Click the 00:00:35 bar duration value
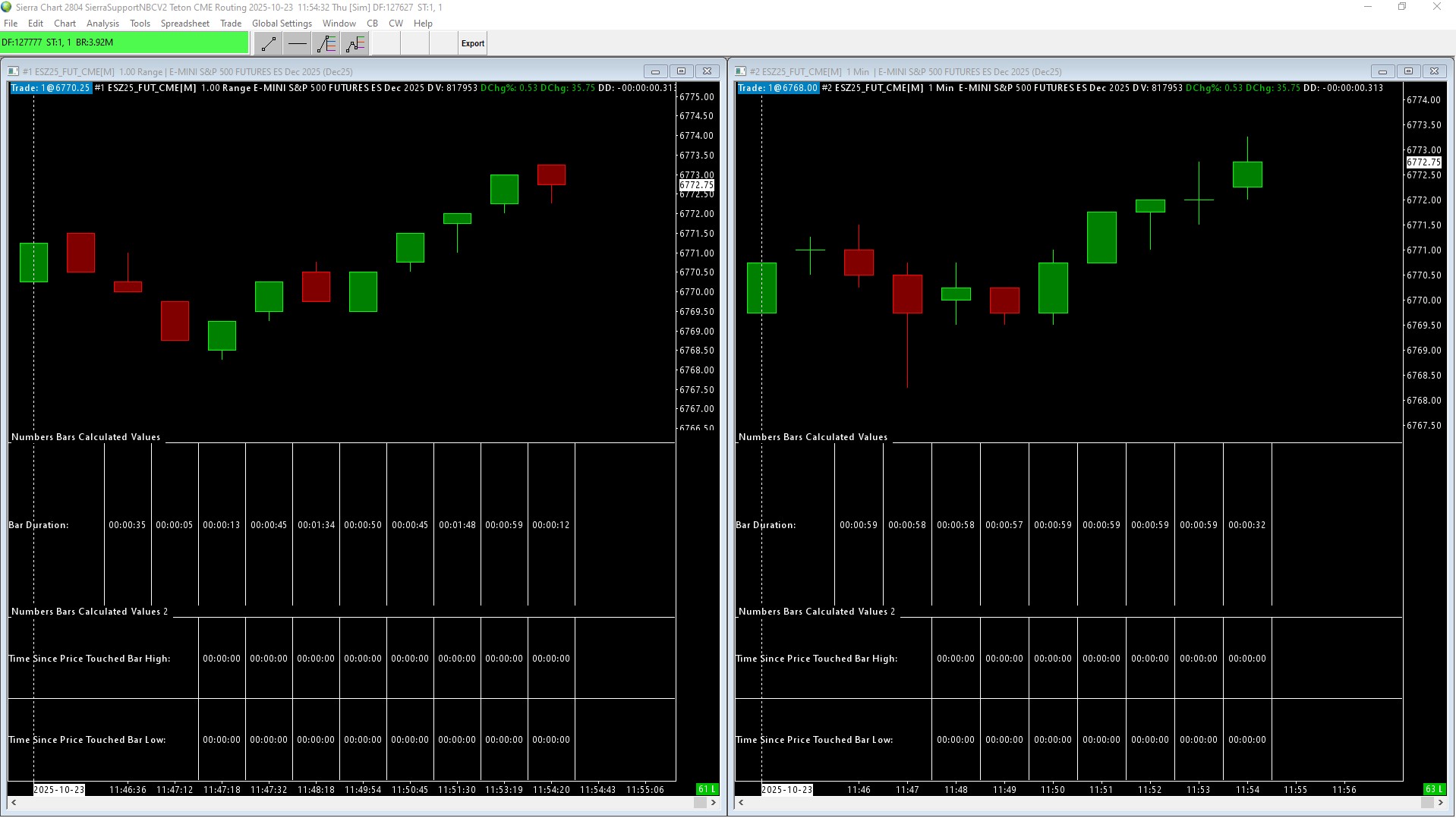1456x818 pixels. [127, 525]
